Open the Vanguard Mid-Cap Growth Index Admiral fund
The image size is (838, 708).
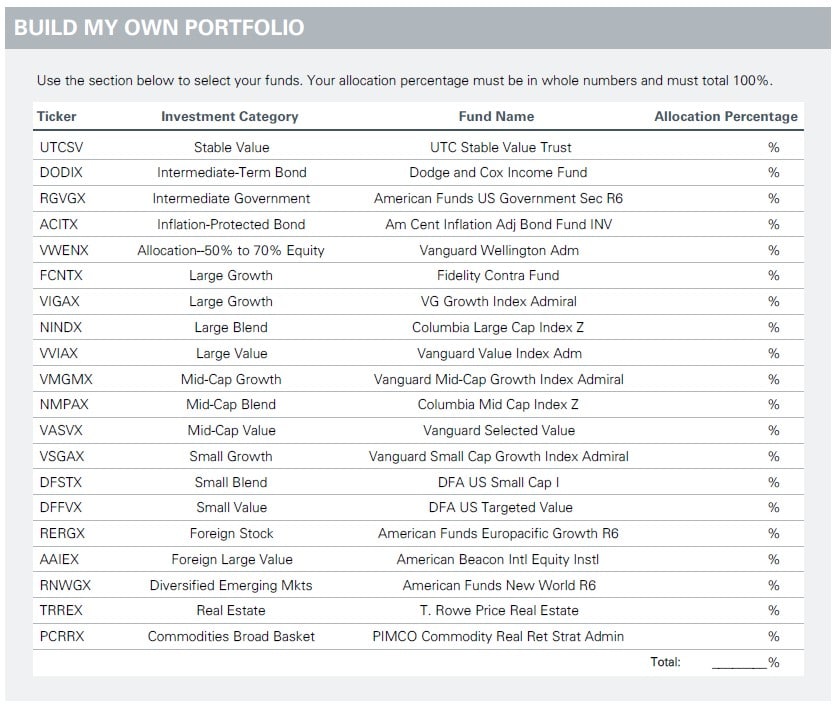[498, 379]
